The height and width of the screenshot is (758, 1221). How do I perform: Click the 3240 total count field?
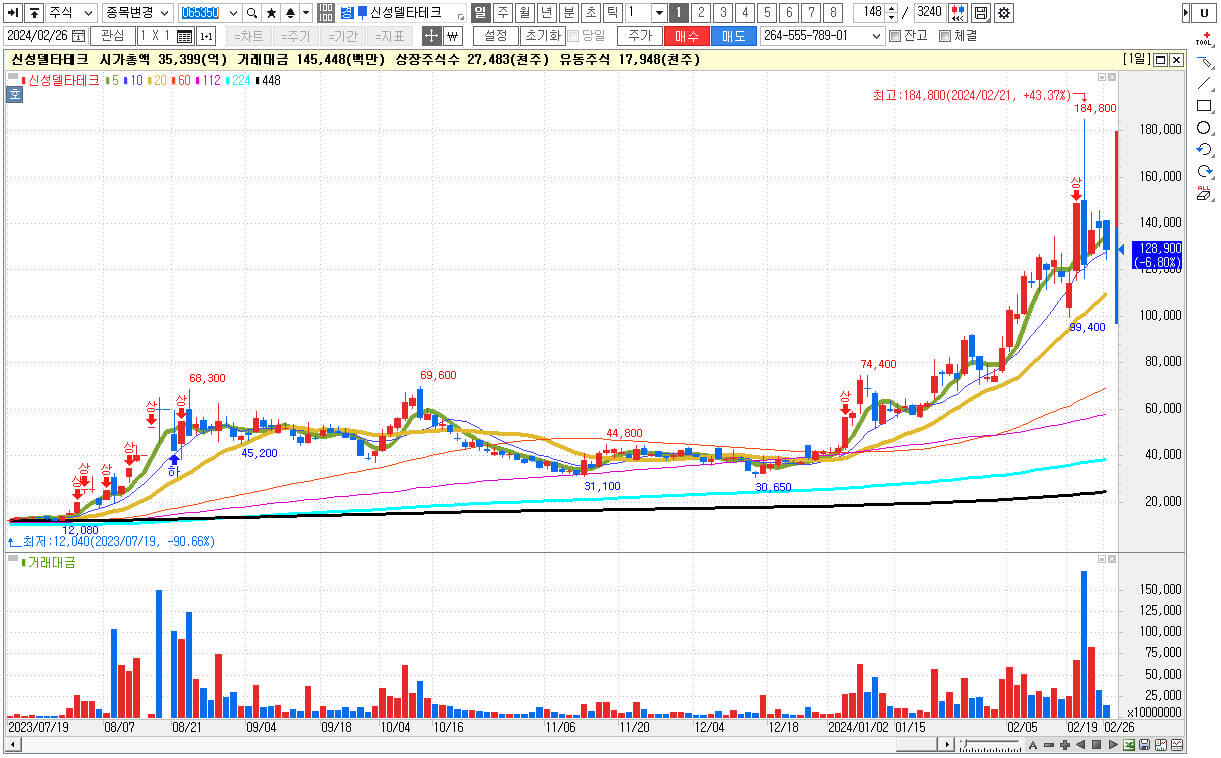pos(929,13)
